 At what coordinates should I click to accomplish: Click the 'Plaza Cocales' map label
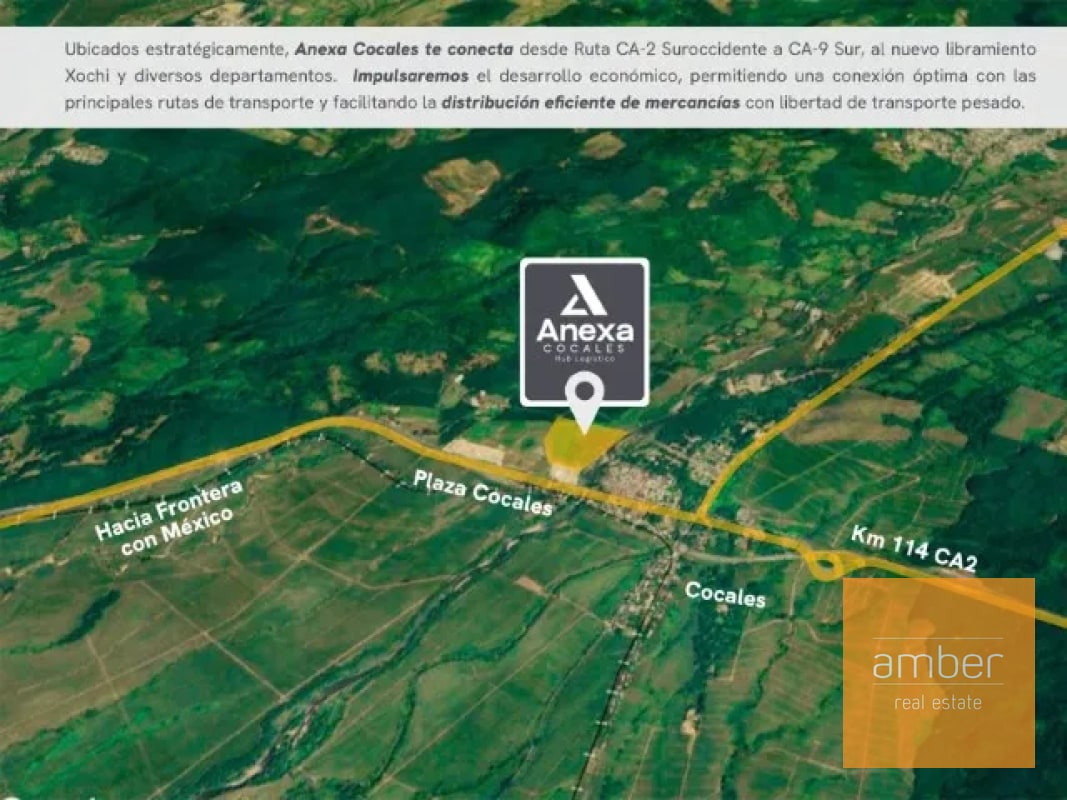[483, 493]
